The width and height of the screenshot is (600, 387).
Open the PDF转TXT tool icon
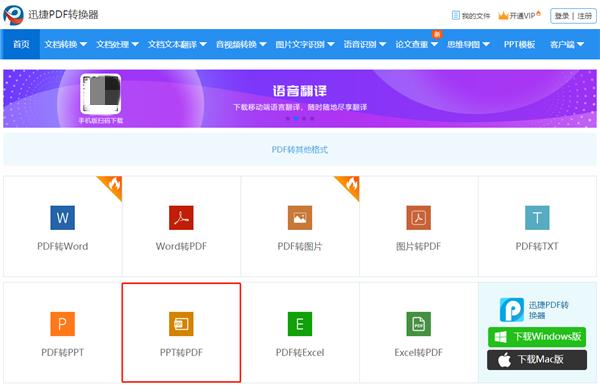click(x=537, y=217)
